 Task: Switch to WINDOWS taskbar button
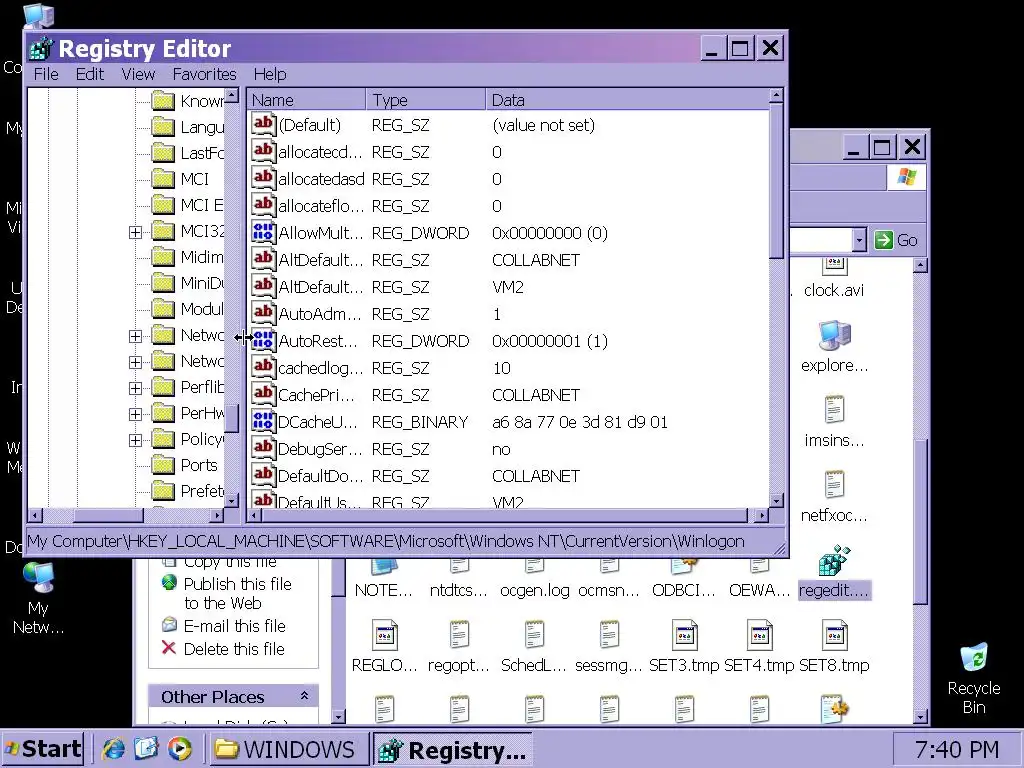coord(287,749)
